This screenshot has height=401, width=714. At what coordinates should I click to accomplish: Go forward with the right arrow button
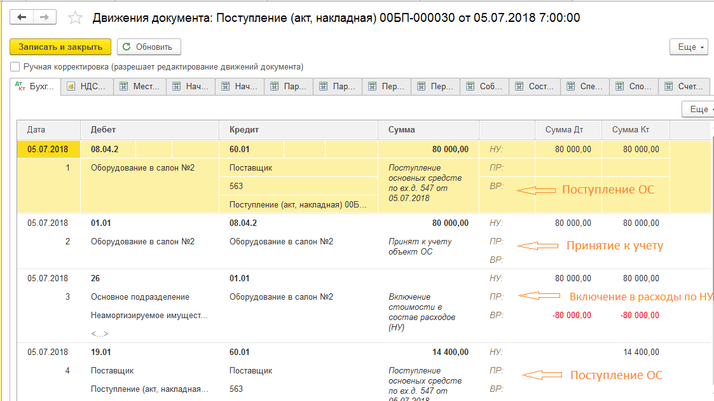(x=45, y=18)
